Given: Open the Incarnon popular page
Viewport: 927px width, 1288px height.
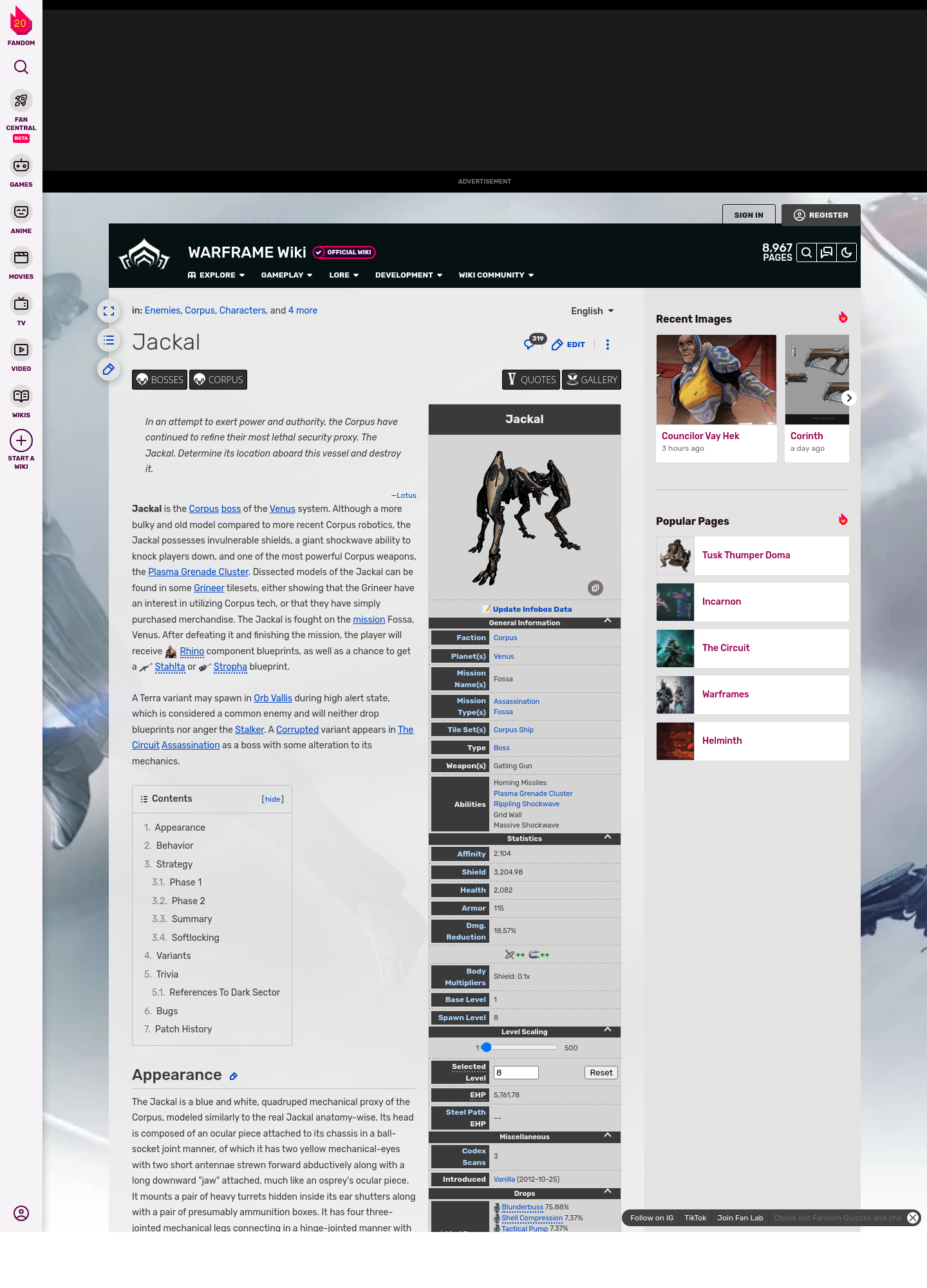Looking at the screenshot, I should pyautogui.click(x=753, y=602).
